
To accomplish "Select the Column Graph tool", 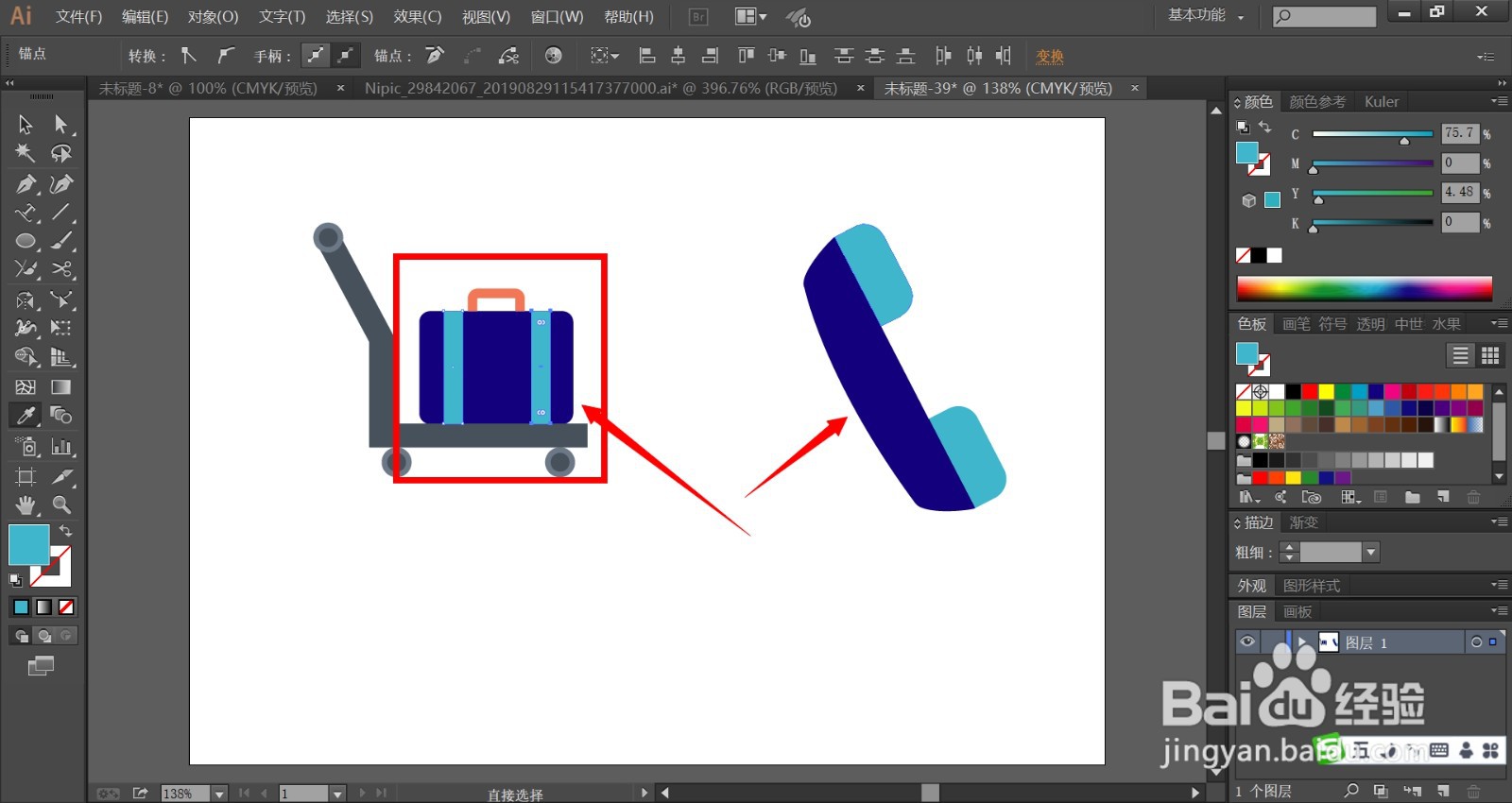I will click(61, 446).
